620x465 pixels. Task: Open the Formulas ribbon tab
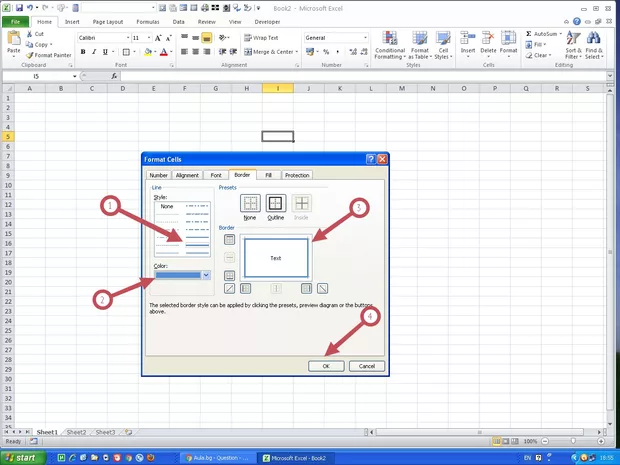[x=145, y=20]
